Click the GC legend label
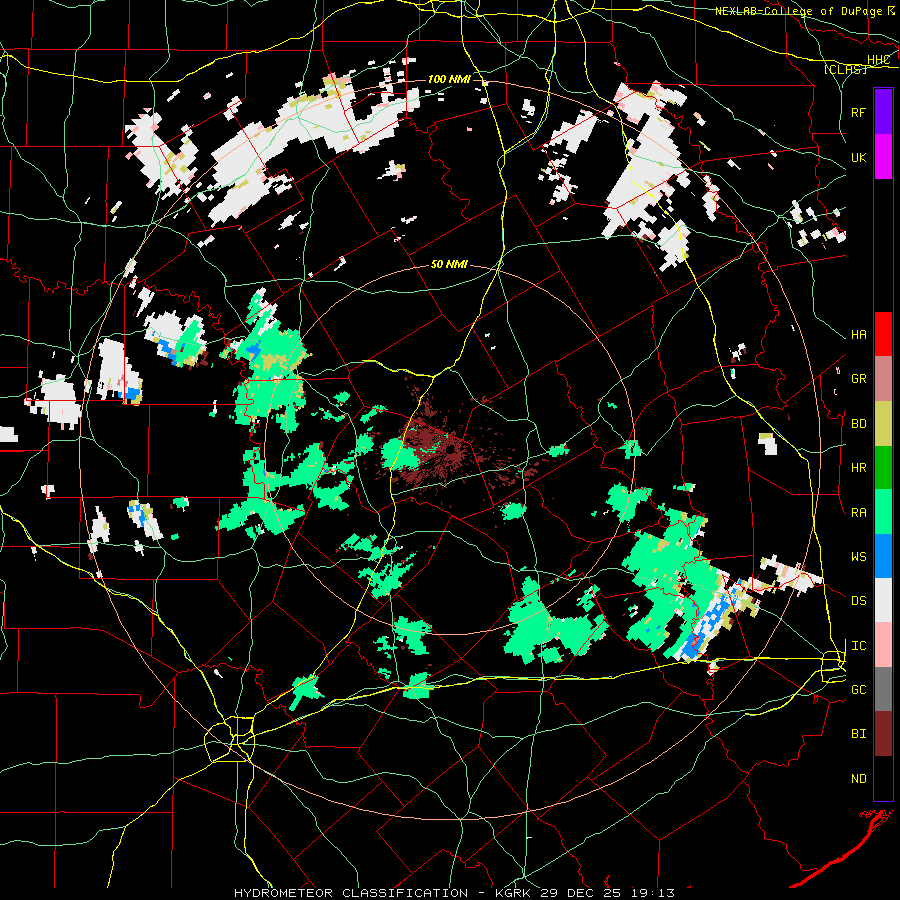This screenshot has width=900, height=900. click(858, 690)
